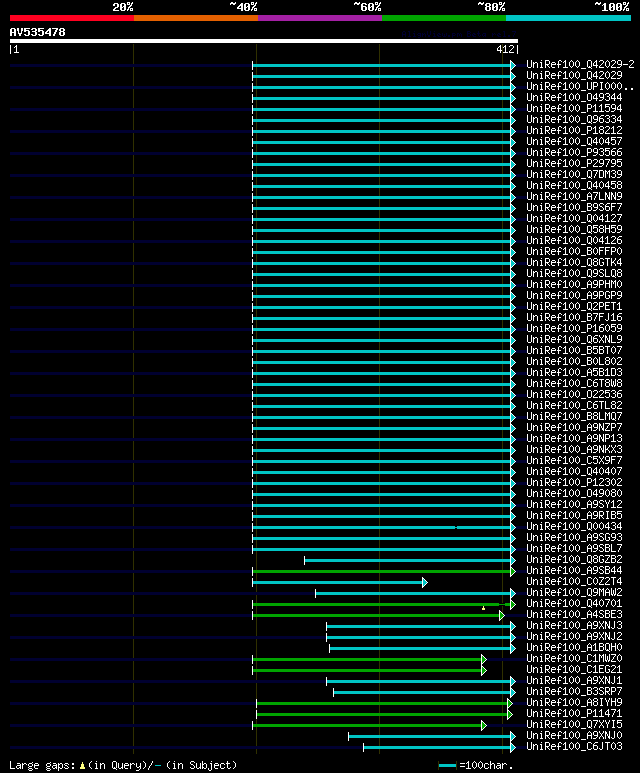The width and height of the screenshot is (640, 773).
Task: Choose UniRef100_Q04126 hit name
Action: pyautogui.click(x=574, y=241)
